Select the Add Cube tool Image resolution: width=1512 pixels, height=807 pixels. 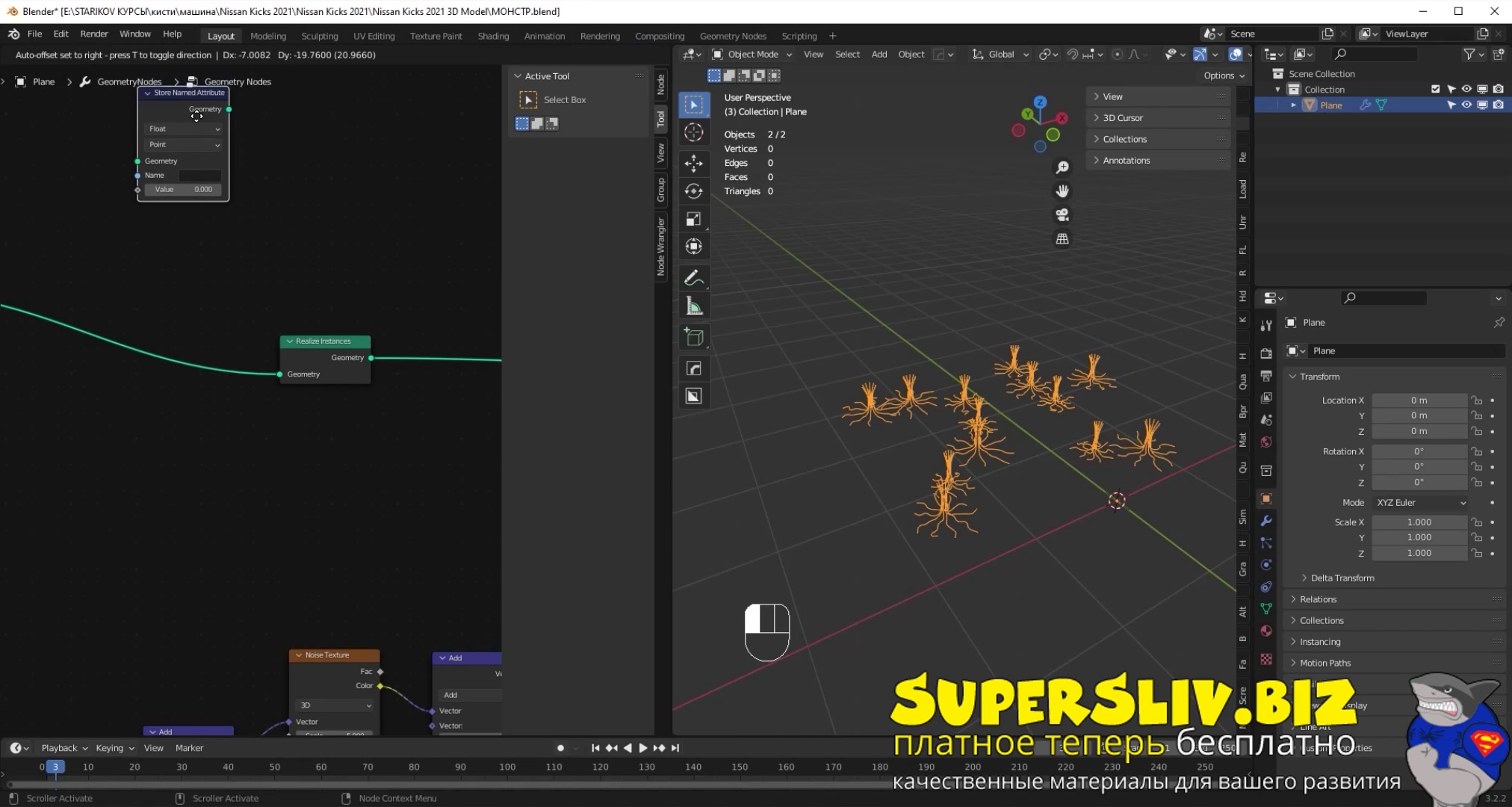point(693,338)
